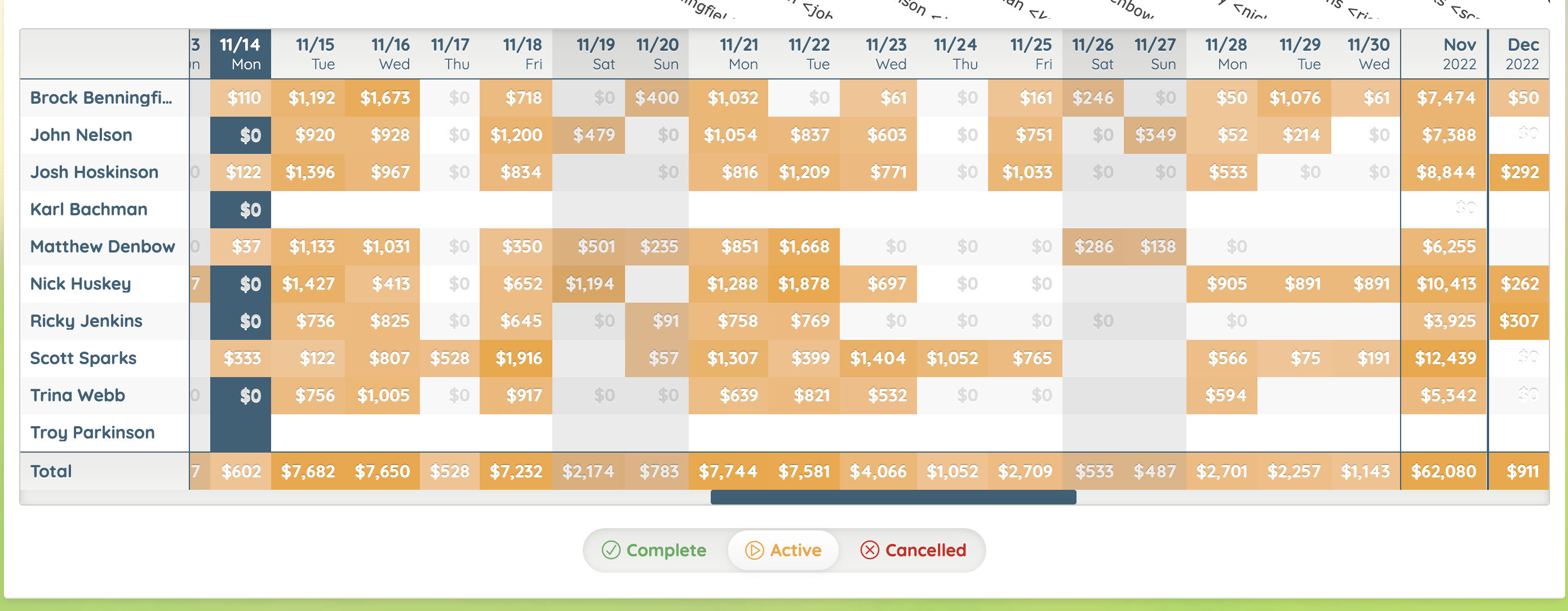
Task: Toggle the Complete status filter
Action: click(654, 550)
